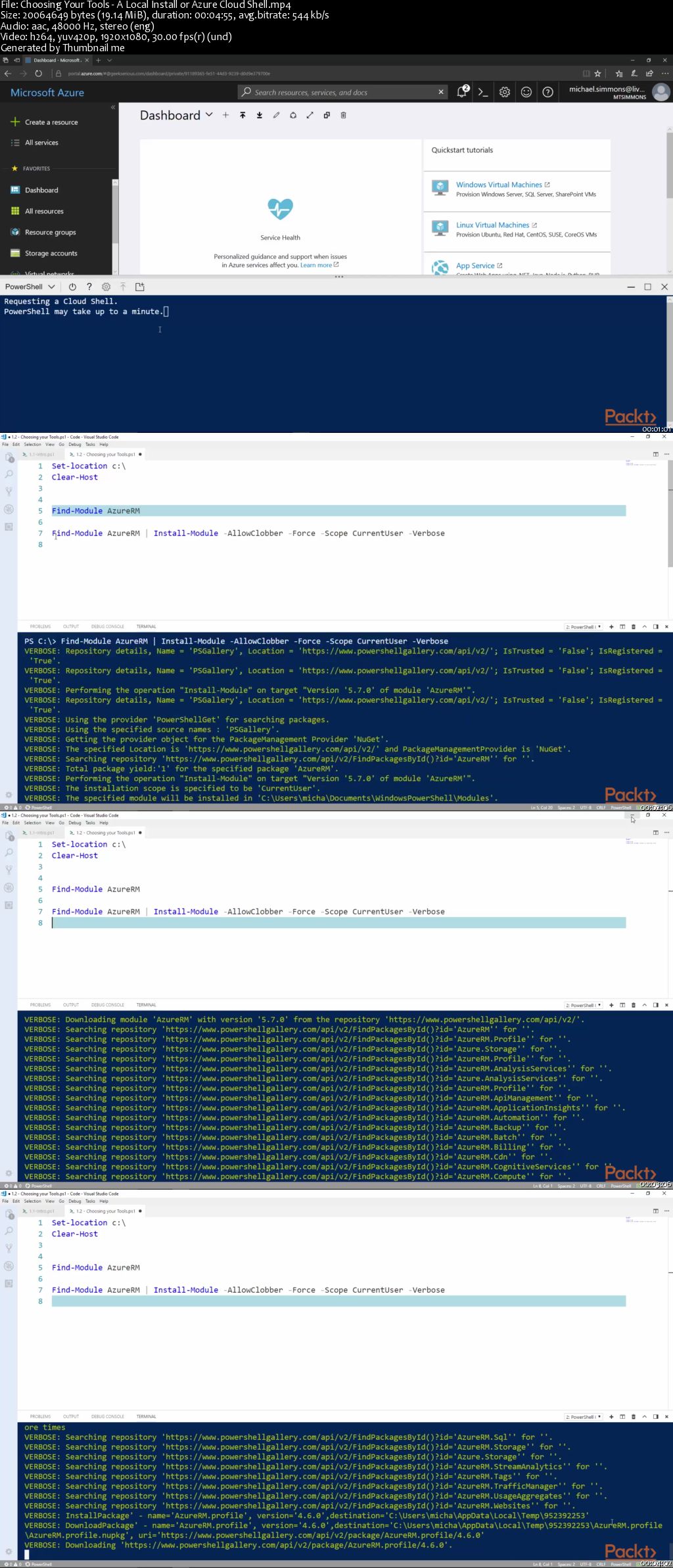Toggle dashboard full screen with arrows icon

[x=310, y=115]
